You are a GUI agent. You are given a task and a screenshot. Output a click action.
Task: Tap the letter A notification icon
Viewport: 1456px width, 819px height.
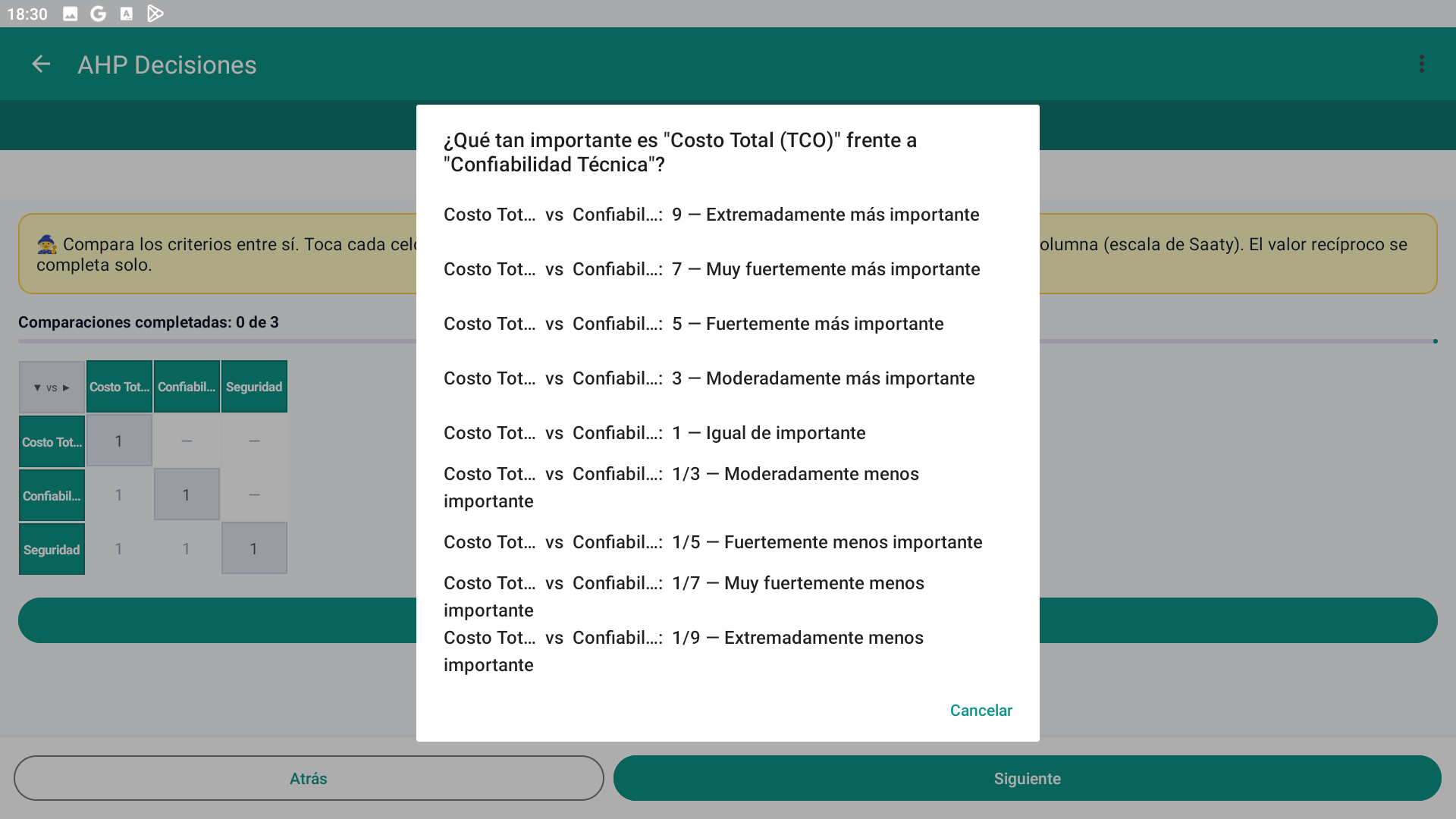pyautogui.click(x=127, y=14)
